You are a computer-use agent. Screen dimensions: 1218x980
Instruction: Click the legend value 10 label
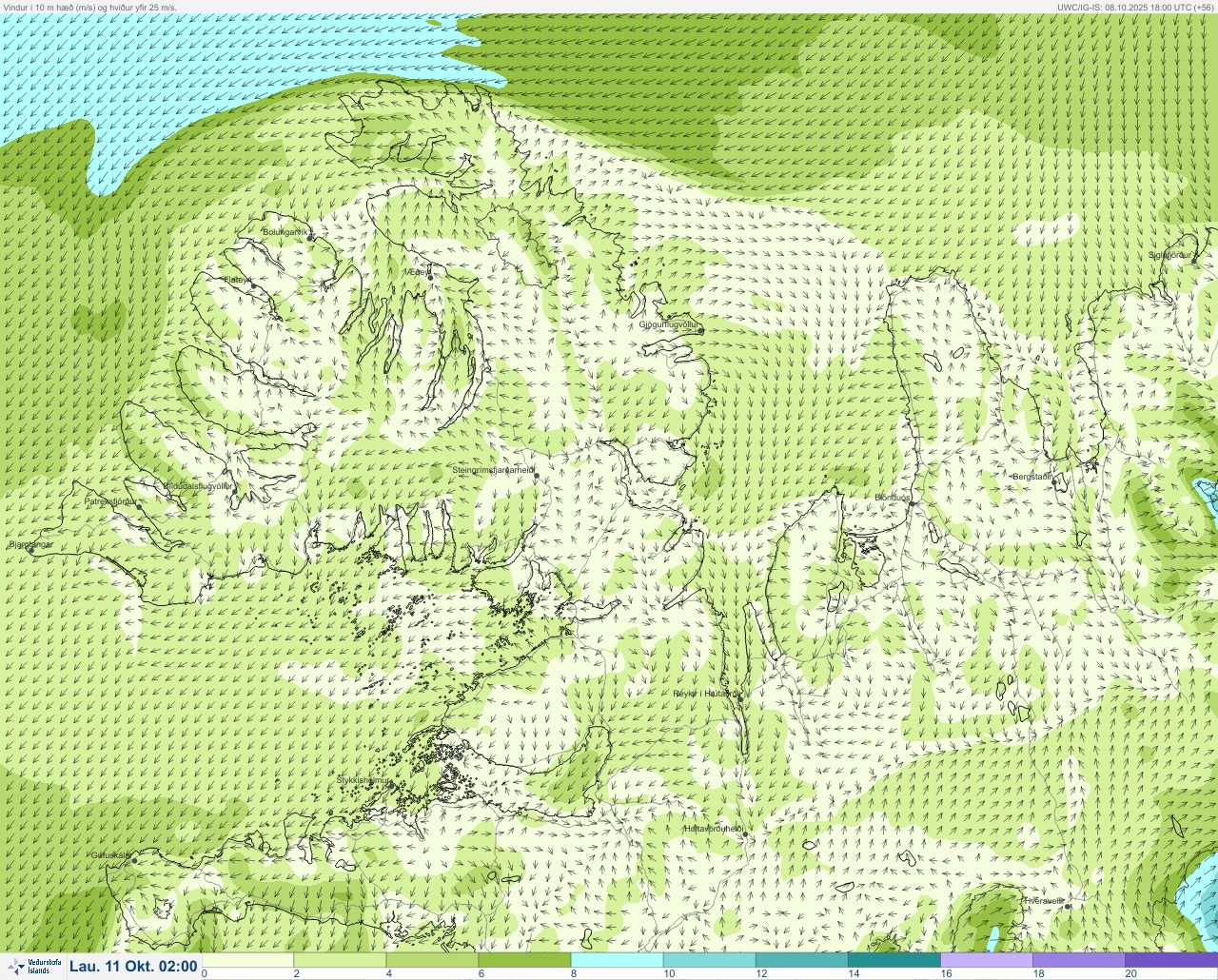[x=669, y=973]
